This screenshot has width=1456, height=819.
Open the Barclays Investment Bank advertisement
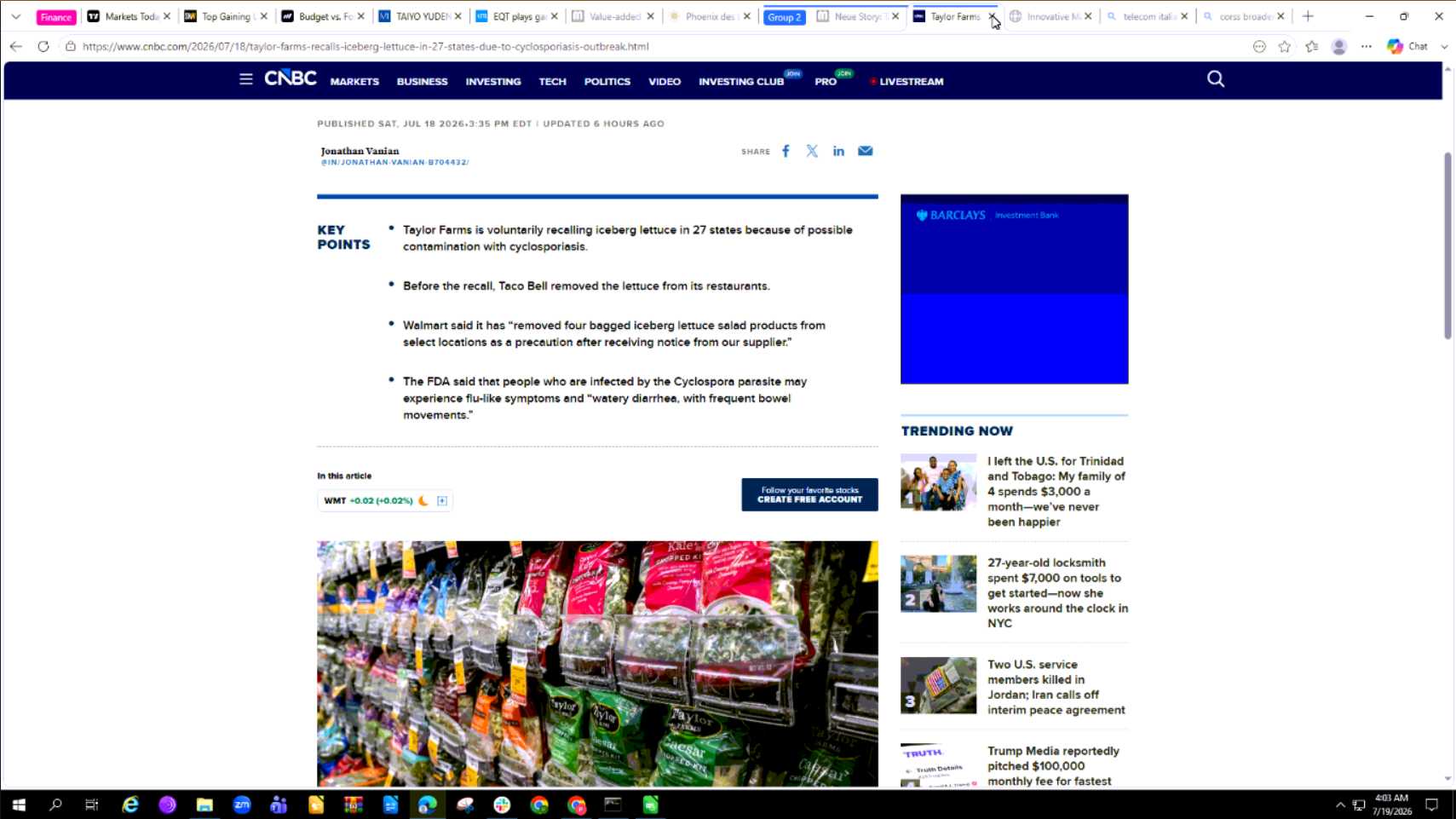click(x=1015, y=289)
